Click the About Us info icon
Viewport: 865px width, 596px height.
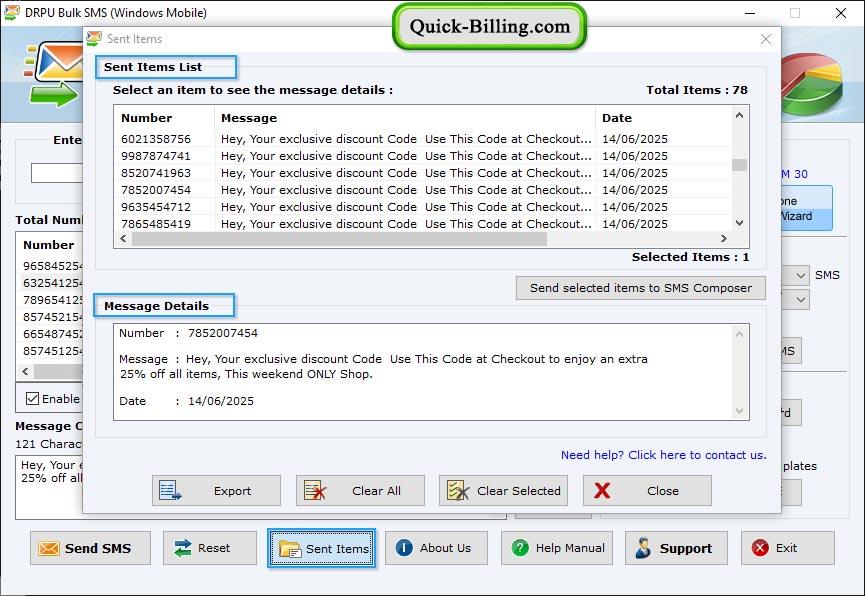(x=404, y=547)
